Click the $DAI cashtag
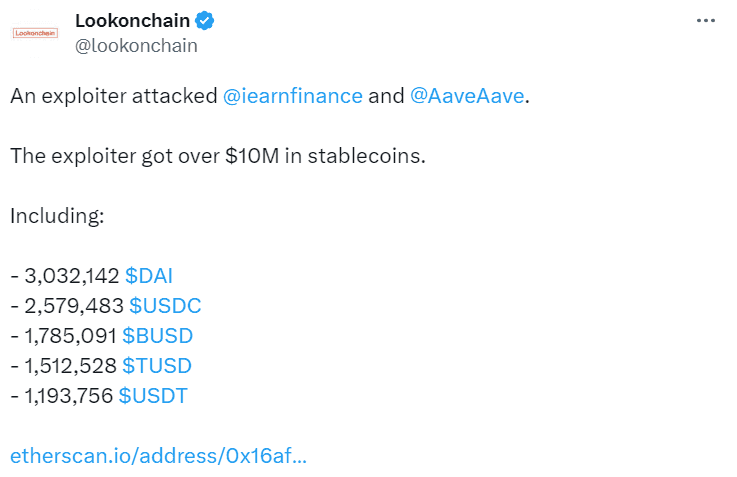Image resolution: width=737 pixels, height=477 pixels. coord(149,276)
